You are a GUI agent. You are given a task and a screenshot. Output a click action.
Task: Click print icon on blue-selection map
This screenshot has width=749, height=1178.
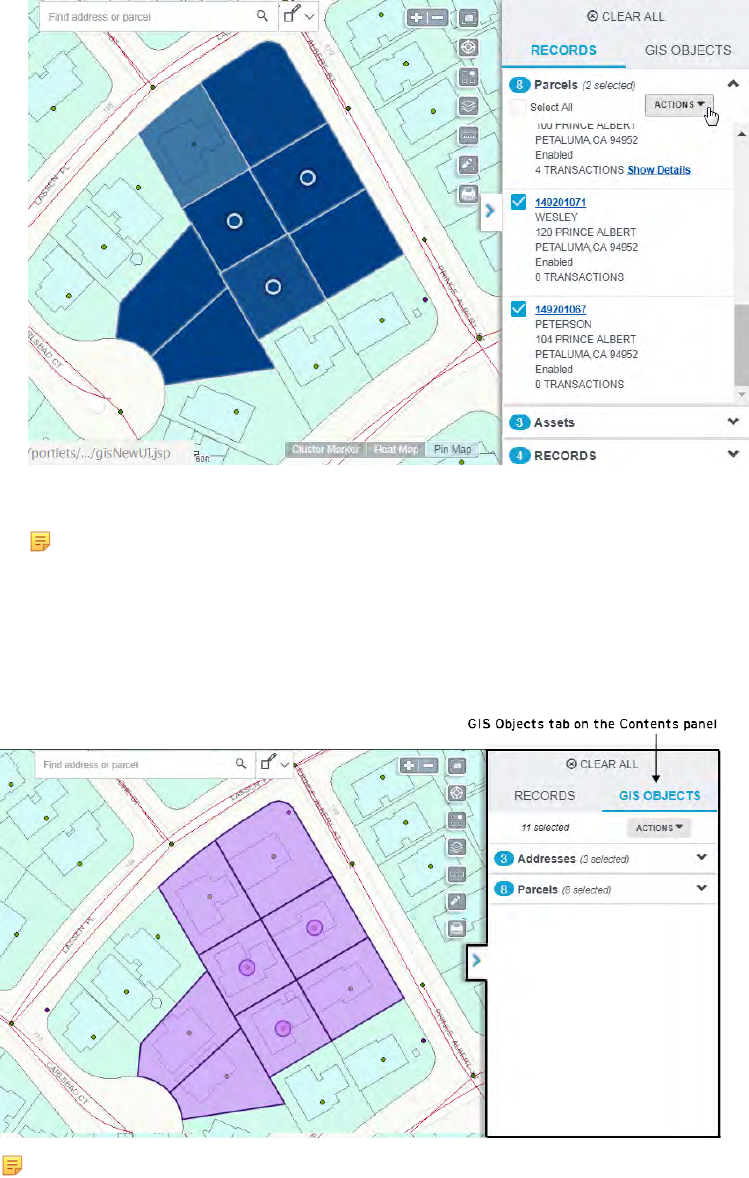[x=469, y=194]
